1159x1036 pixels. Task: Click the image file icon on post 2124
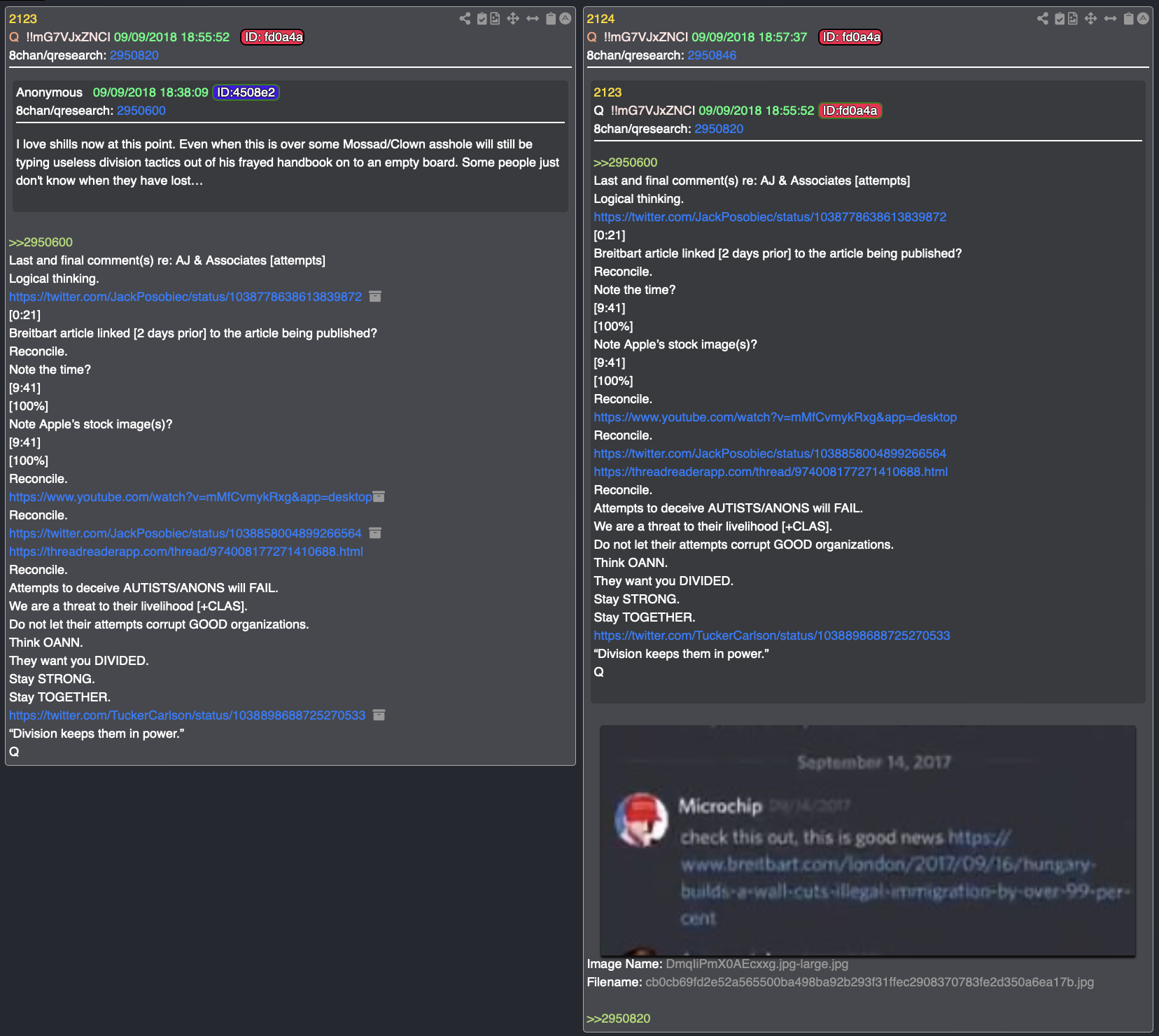[x=1073, y=18]
